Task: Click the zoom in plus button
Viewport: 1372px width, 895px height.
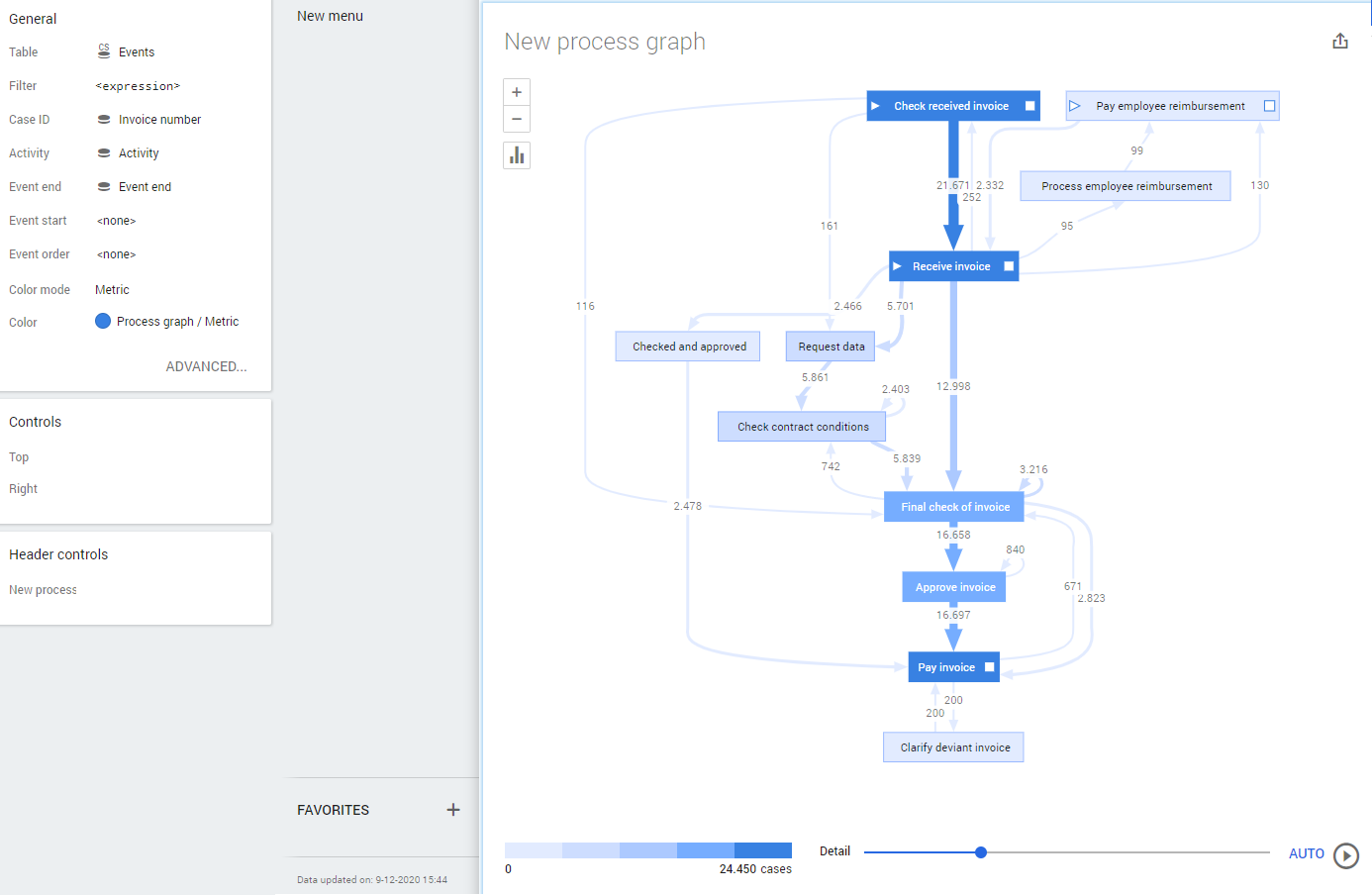Action: (x=517, y=92)
